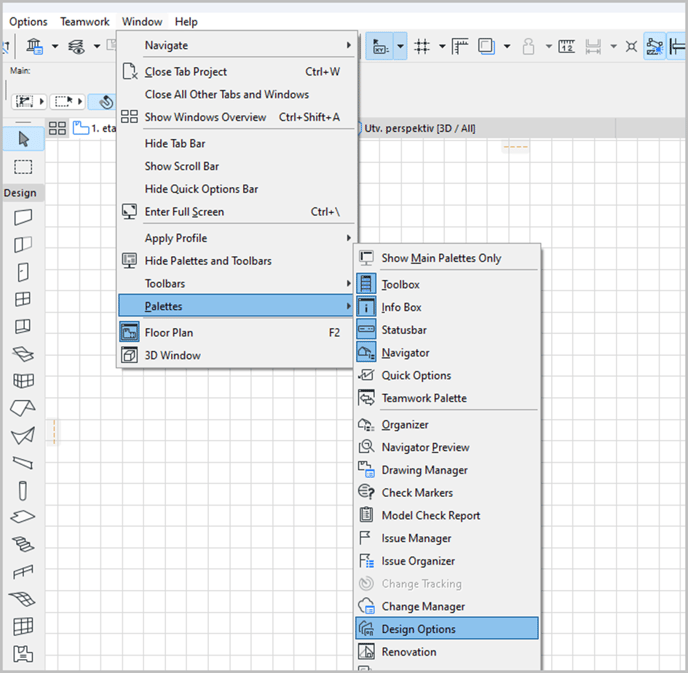The image size is (688, 673).
Task: Switch to Utv. perspektiv 3D tab
Action: [x=486, y=129]
